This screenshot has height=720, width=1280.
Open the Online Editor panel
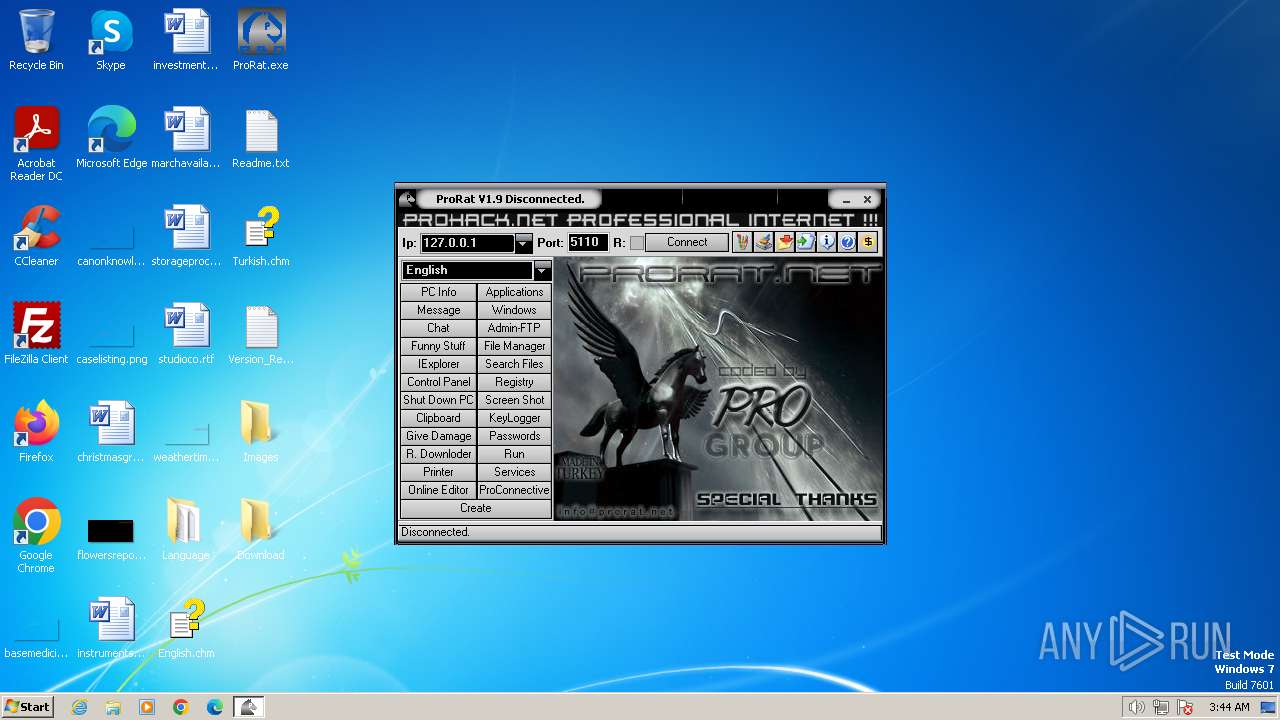point(438,490)
